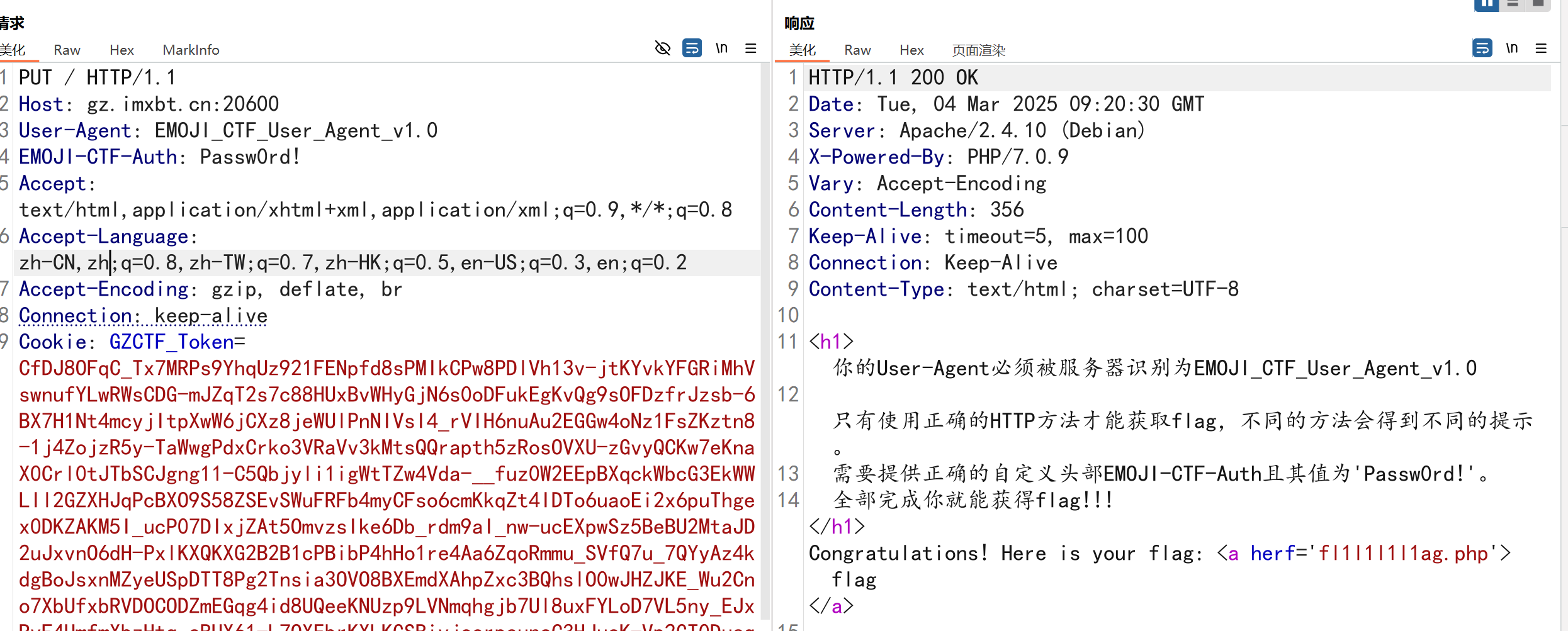Viewport: 1568px width, 631px height.
Task: Switch to the request Raw tab
Action: pos(66,50)
